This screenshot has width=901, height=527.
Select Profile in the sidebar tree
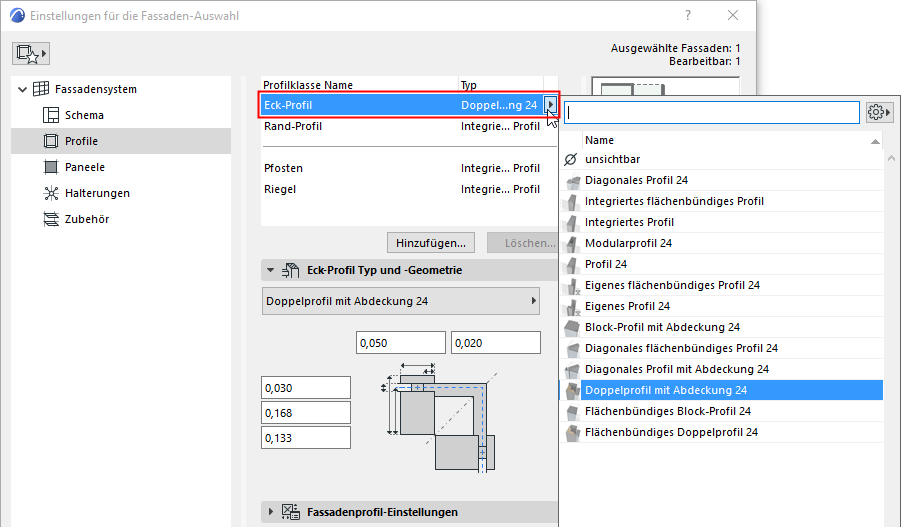tap(81, 141)
